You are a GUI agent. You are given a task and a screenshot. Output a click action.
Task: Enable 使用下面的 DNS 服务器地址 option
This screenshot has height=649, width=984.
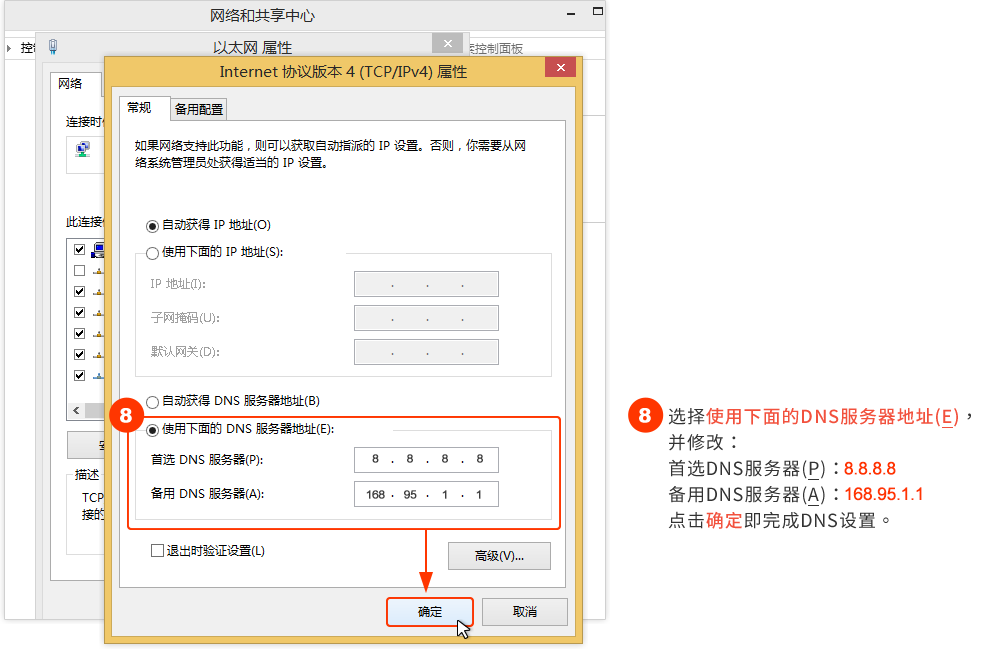[152, 429]
